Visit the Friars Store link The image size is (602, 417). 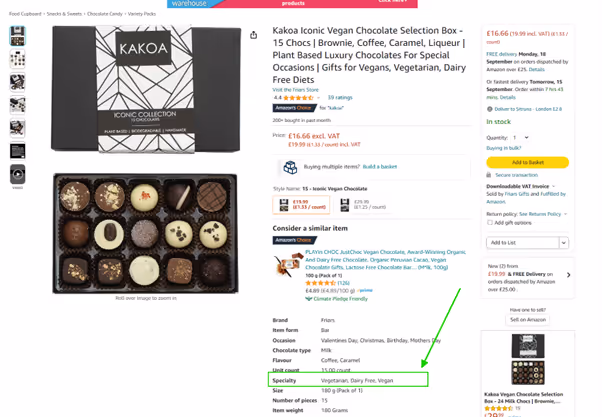295,90
